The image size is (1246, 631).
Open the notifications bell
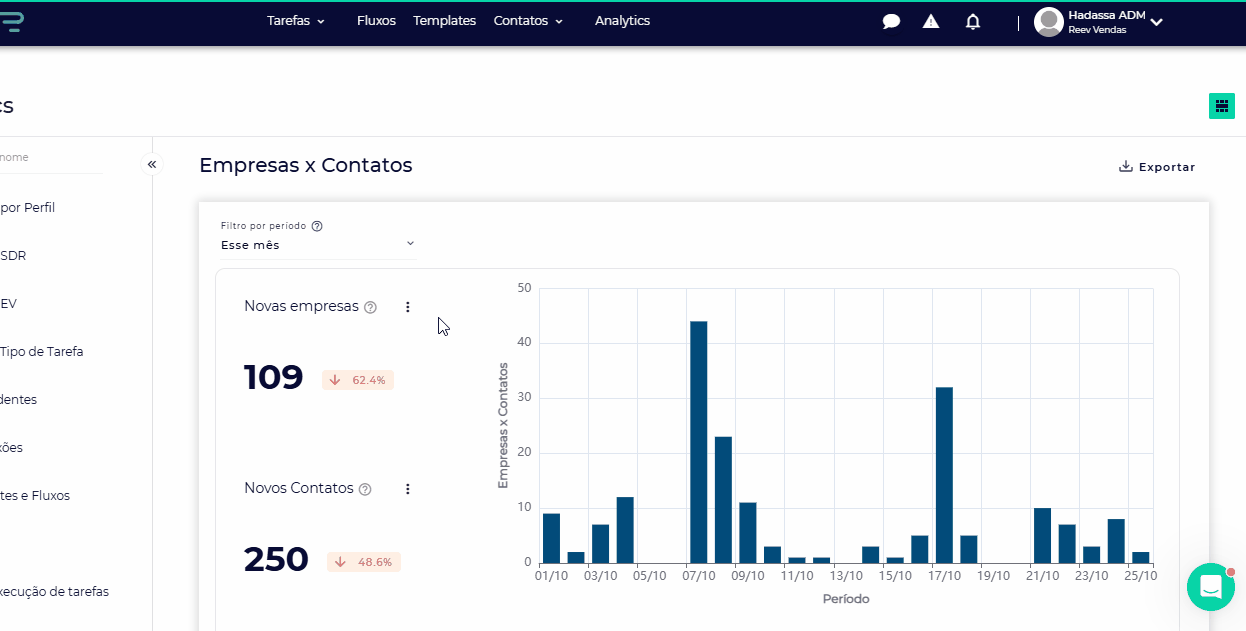973,22
